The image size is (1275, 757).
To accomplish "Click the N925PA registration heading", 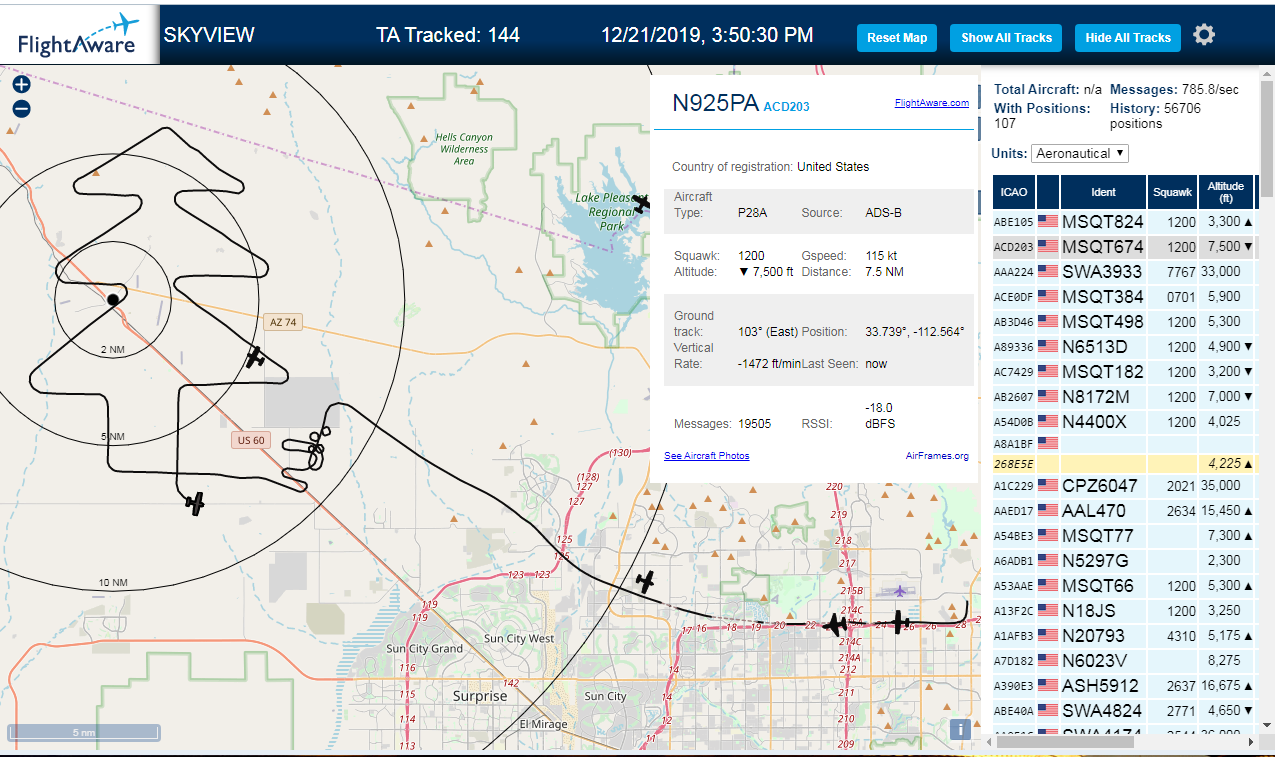I will click(x=715, y=102).
